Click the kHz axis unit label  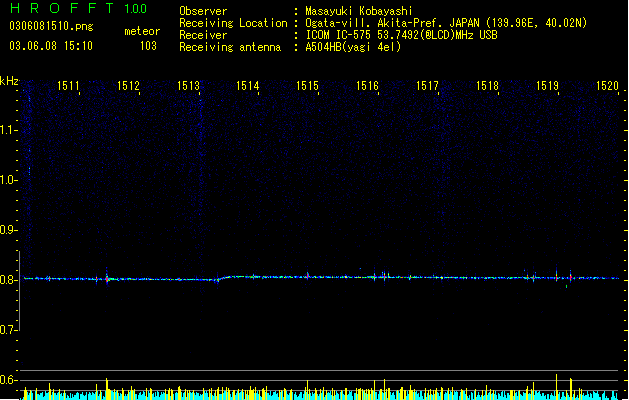pyautogui.click(x=9, y=81)
